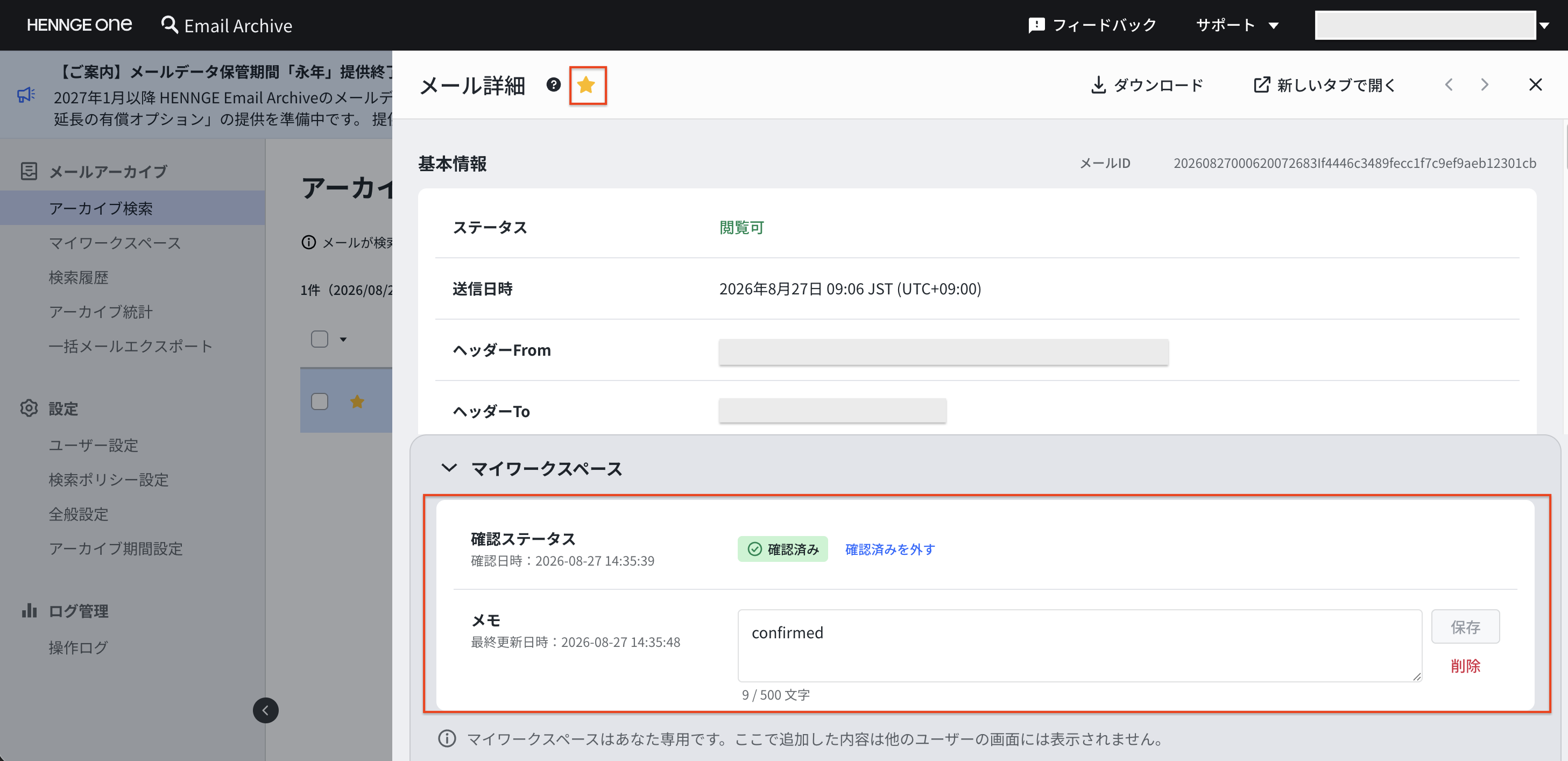Click the メールID value string
The width and height of the screenshot is (1568, 761).
click(x=1355, y=163)
